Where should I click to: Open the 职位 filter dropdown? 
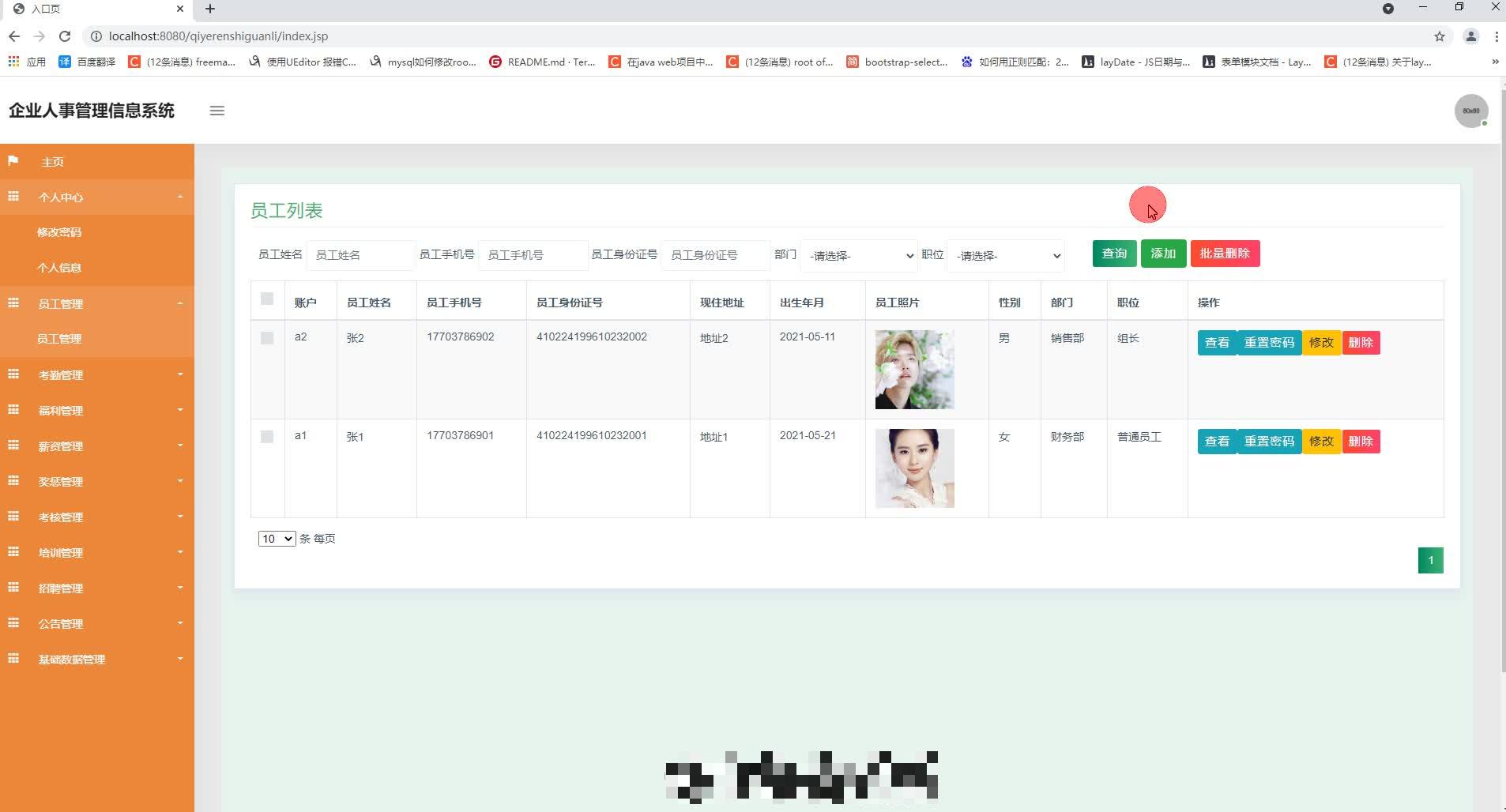[x=1006, y=256]
